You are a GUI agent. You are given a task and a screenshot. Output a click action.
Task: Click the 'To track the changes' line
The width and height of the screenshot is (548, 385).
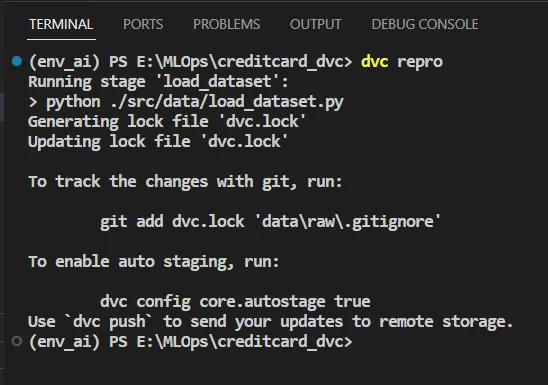(185, 182)
